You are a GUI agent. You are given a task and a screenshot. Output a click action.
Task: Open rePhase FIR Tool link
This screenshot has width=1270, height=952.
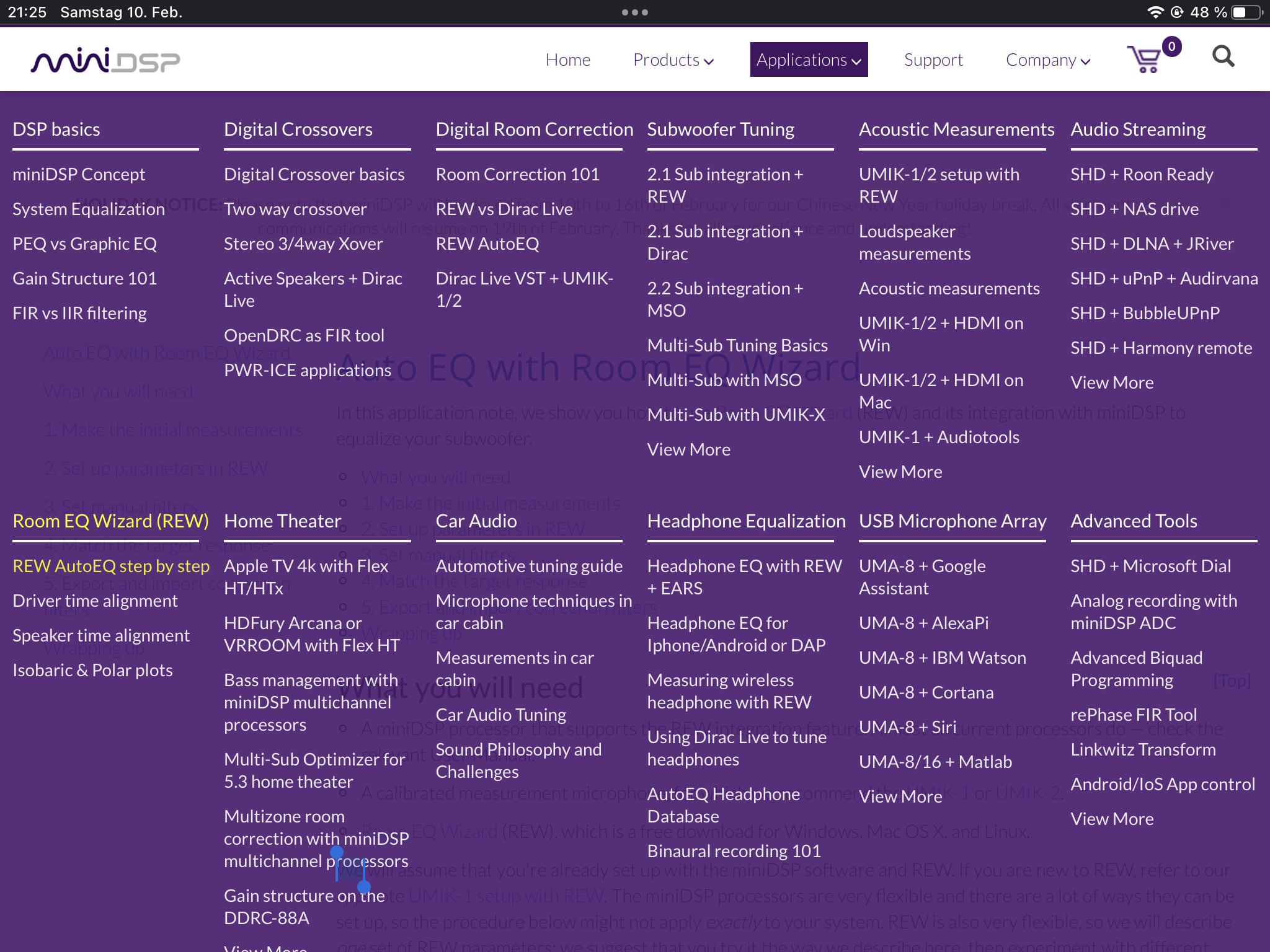click(1134, 715)
